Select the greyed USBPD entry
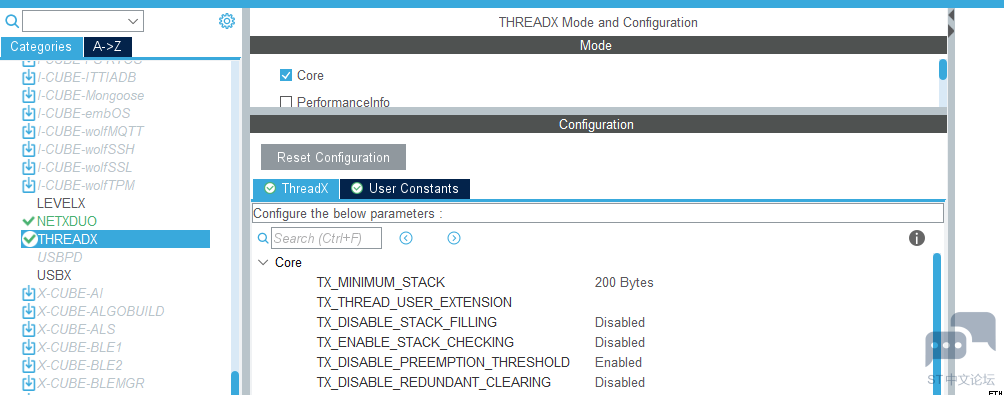The image size is (1004, 395). pyautogui.click(x=60, y=257)
